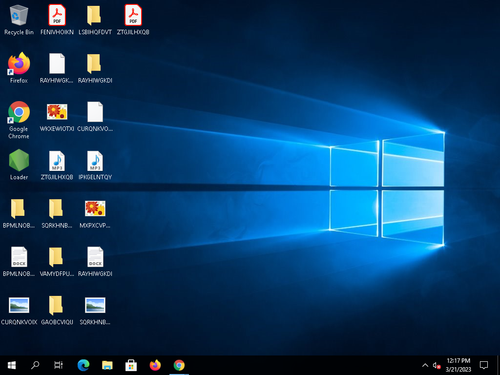Show hidden system tray icons
The image size is (500, 375).
(425, 365)
